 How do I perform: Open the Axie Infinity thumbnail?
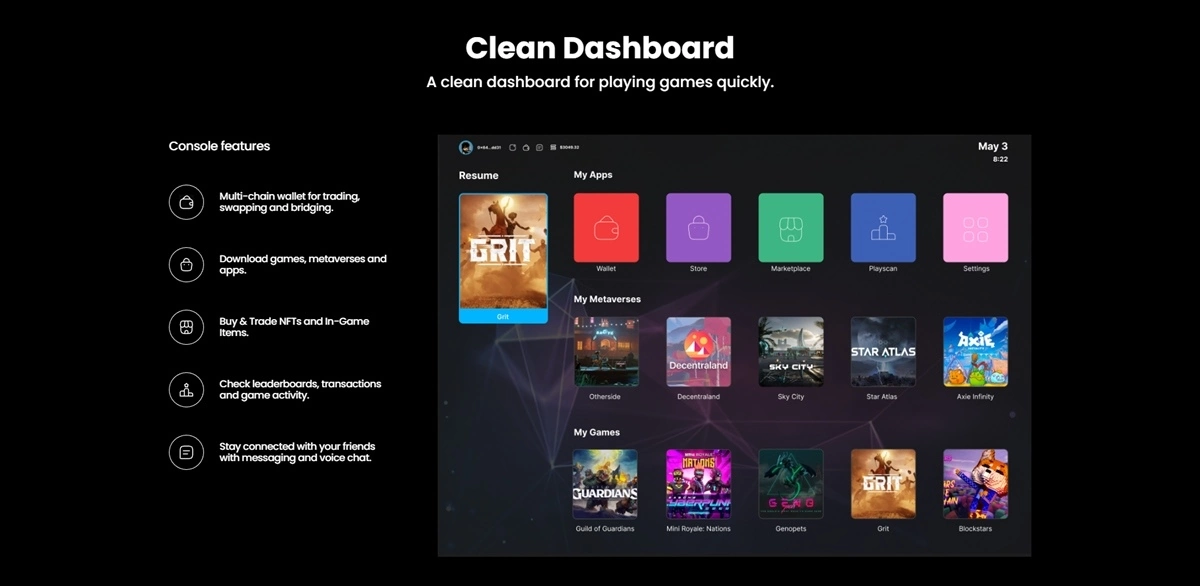[x=975, y=352]
